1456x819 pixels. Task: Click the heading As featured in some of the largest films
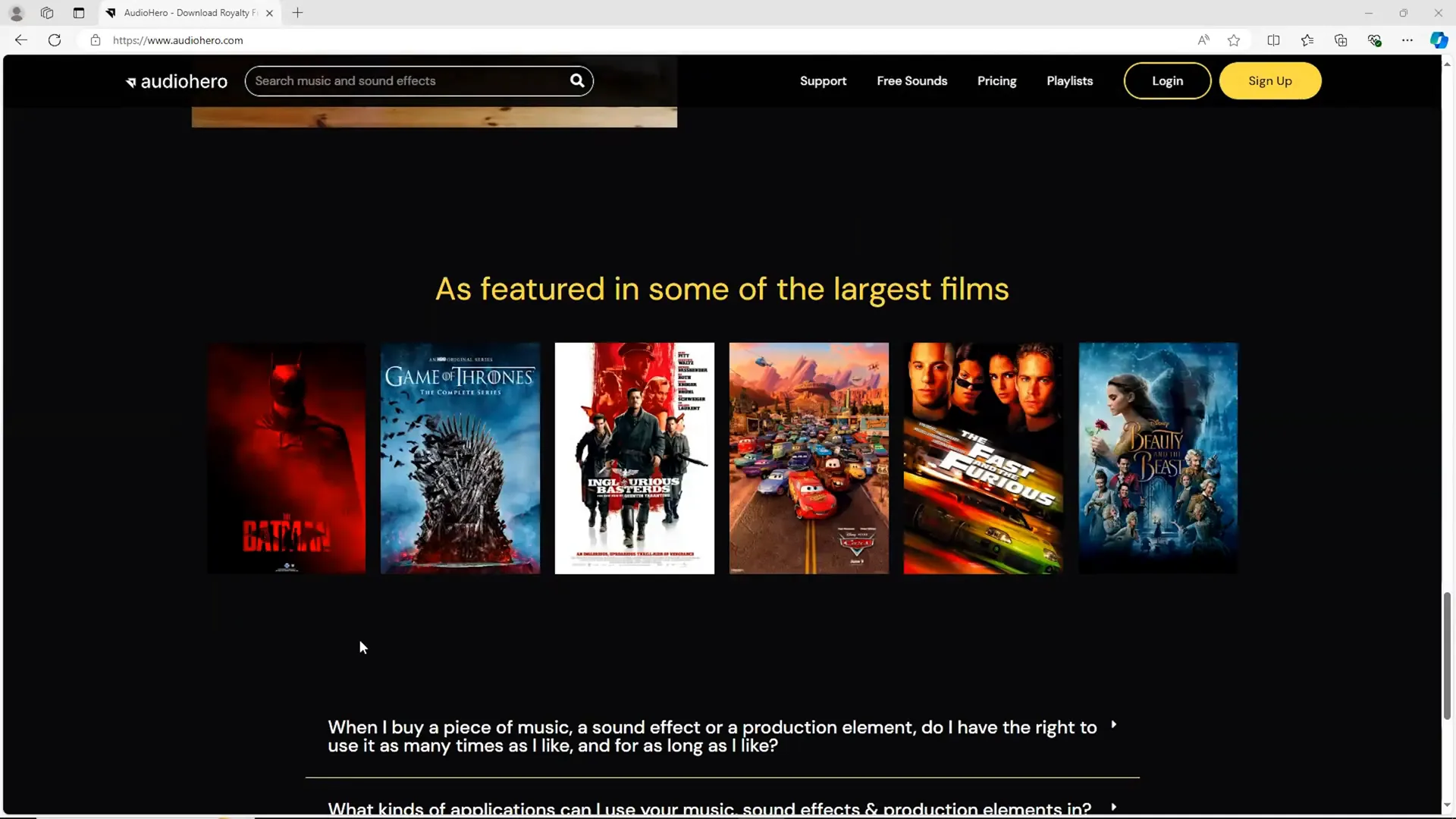pyautogui.click(x=722, y=289)
